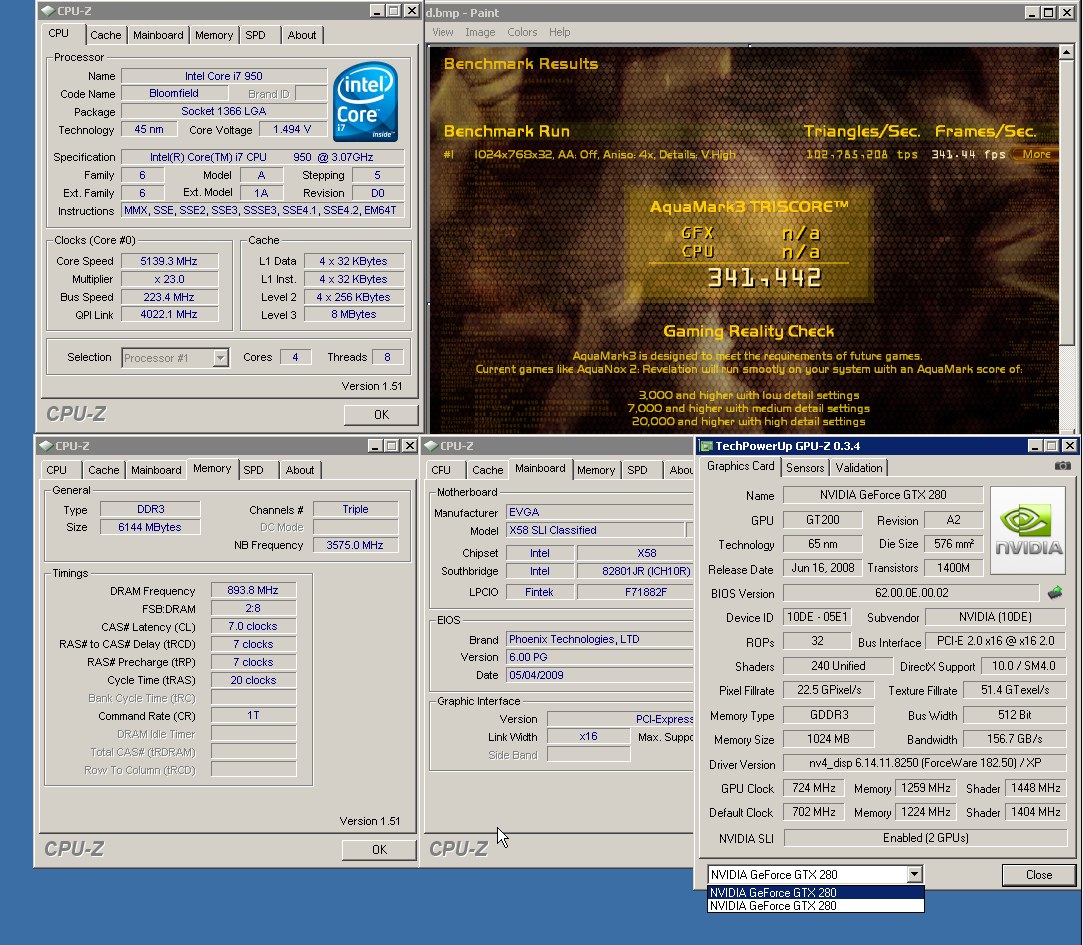Open SPD tab in Mainboard CPU-Z window

click(x=638, y=470)
